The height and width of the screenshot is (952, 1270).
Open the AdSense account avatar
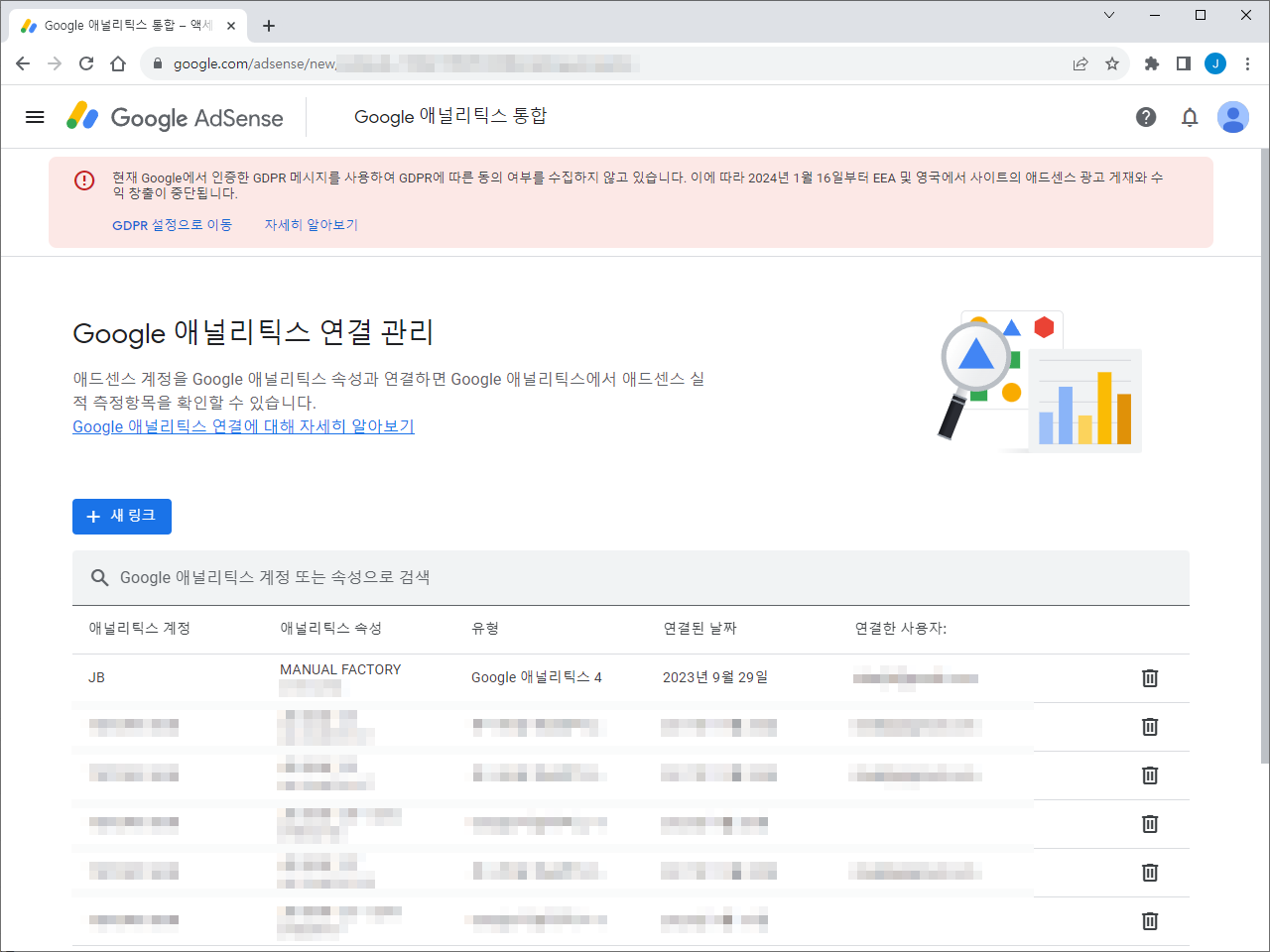point(1233,117)
